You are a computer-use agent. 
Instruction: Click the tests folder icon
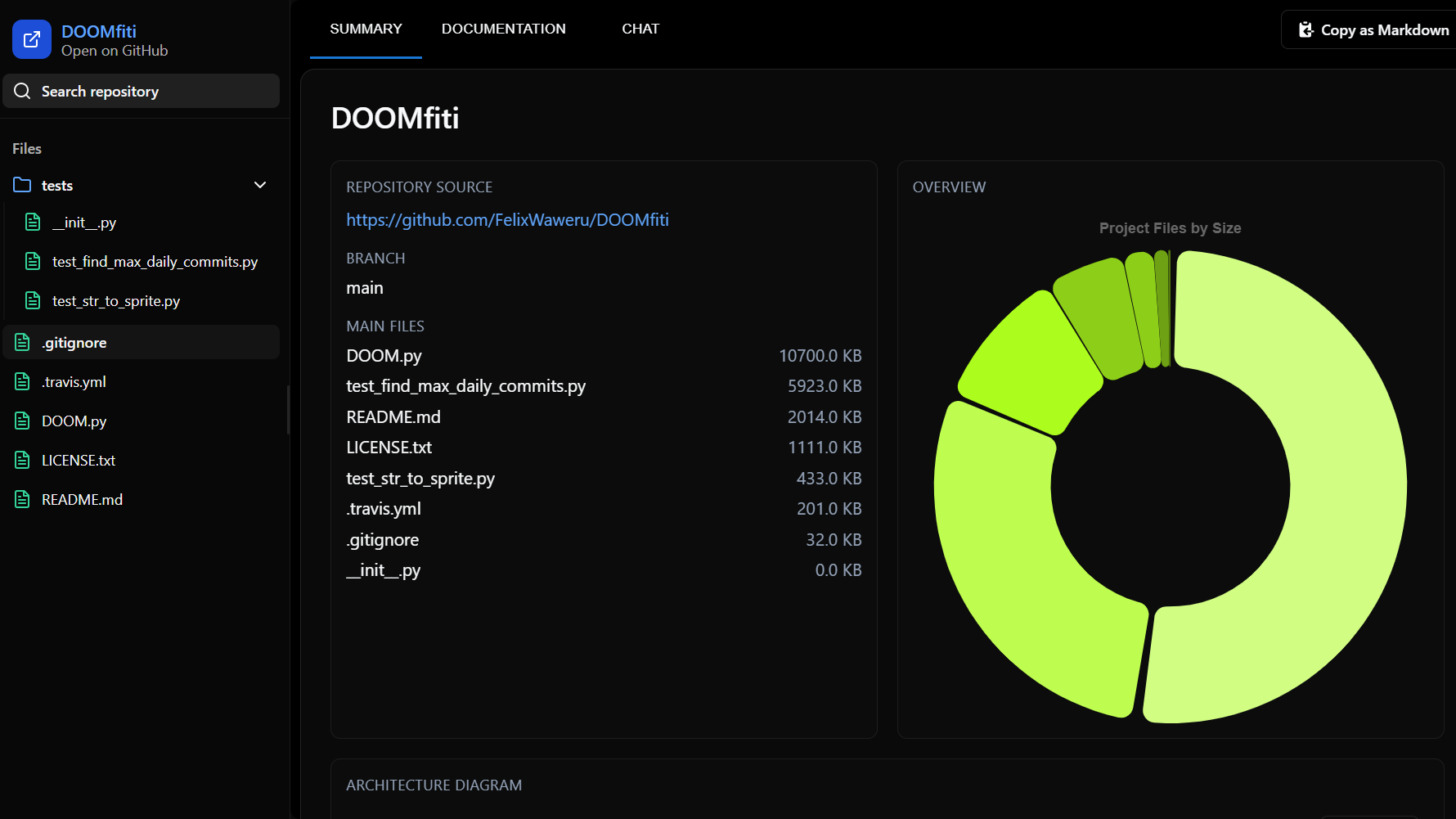click(x=22, y=185)
